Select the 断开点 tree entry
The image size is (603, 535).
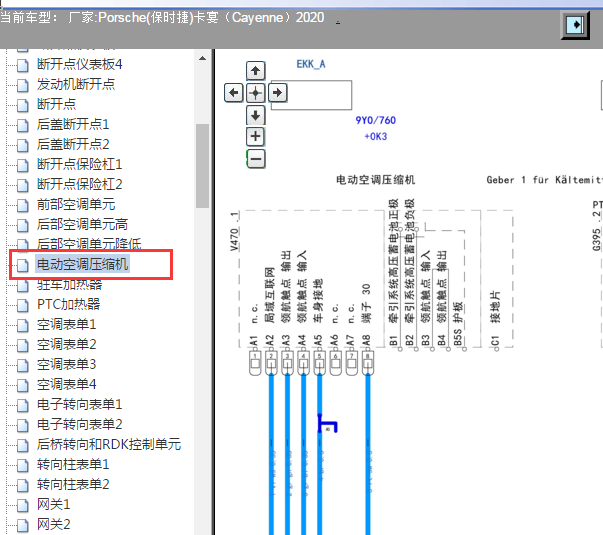tap(56, 104)
